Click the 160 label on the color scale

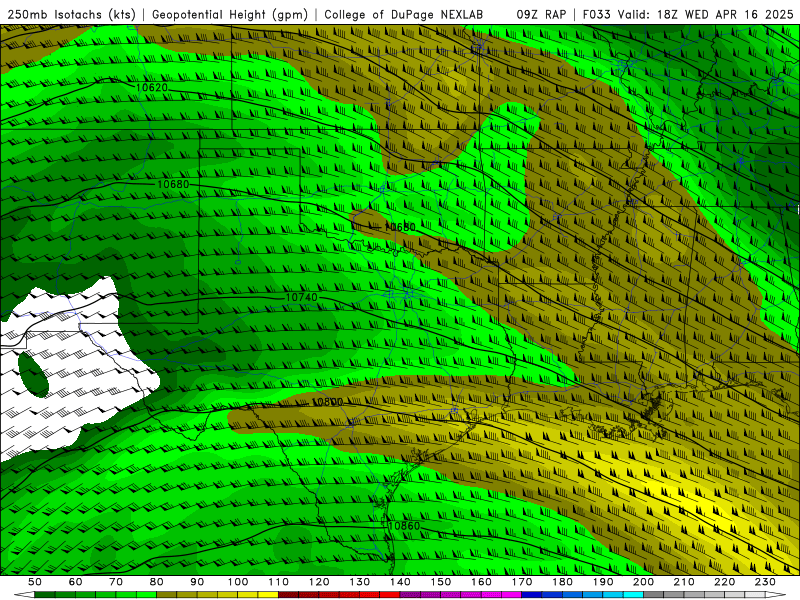pyautogui.click(x=481, y=582)
